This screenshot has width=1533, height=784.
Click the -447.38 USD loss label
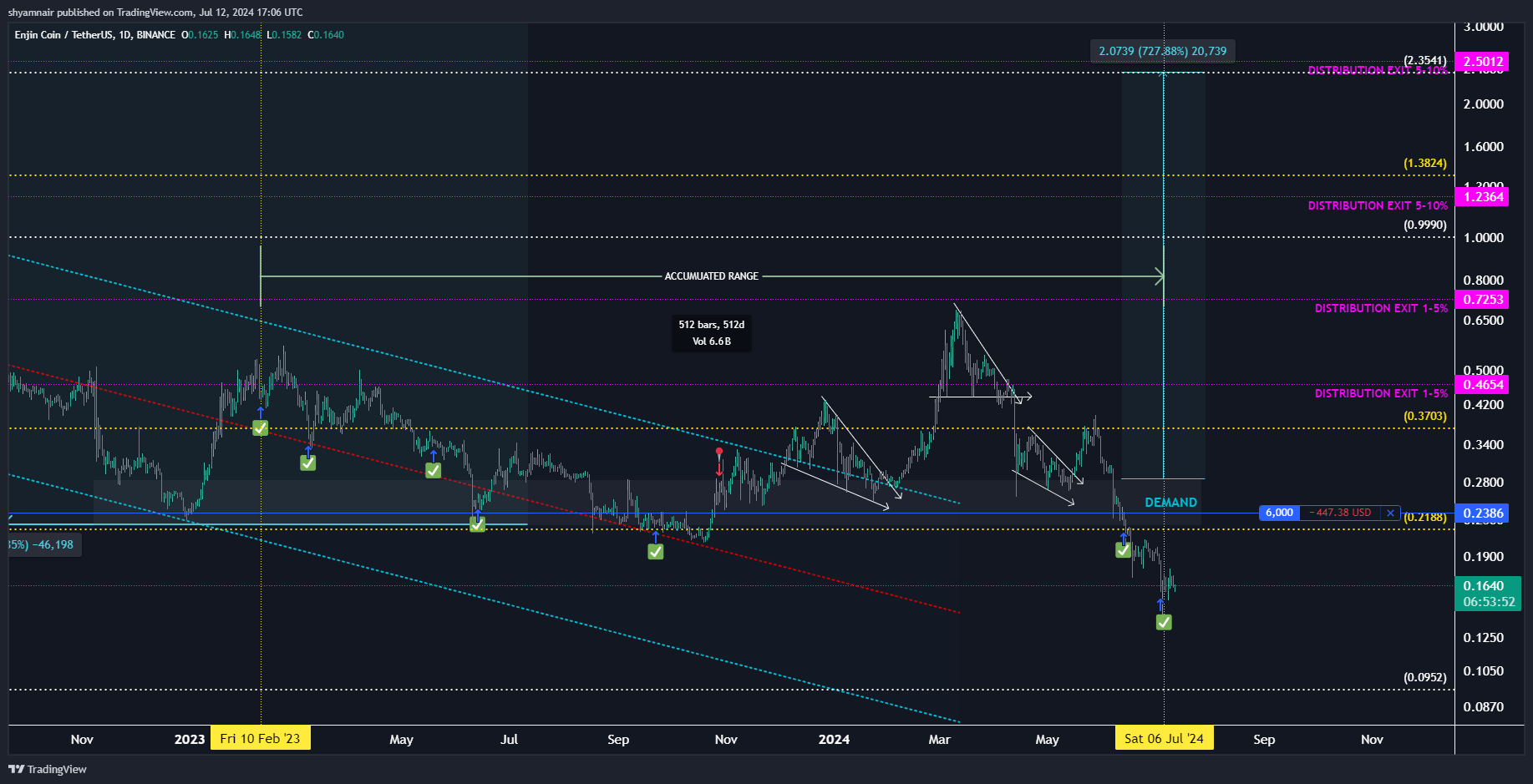[1339, 513]
